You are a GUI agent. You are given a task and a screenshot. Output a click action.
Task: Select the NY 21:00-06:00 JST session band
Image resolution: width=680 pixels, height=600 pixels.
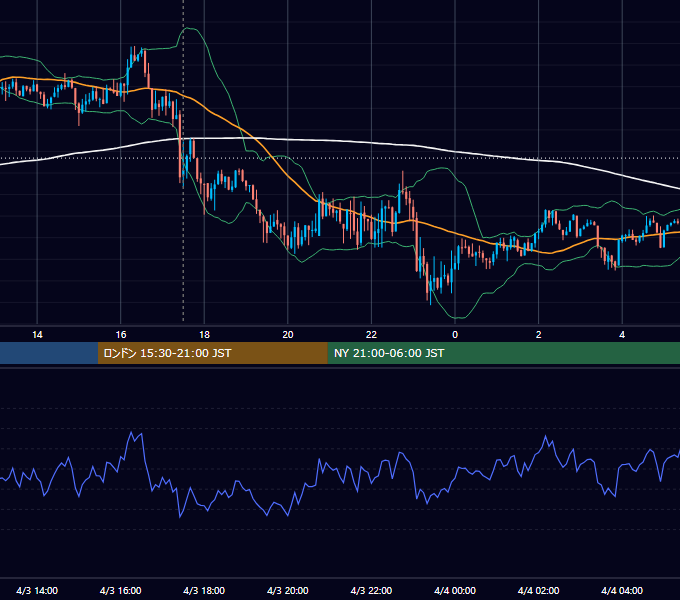(x=503, y=353)
